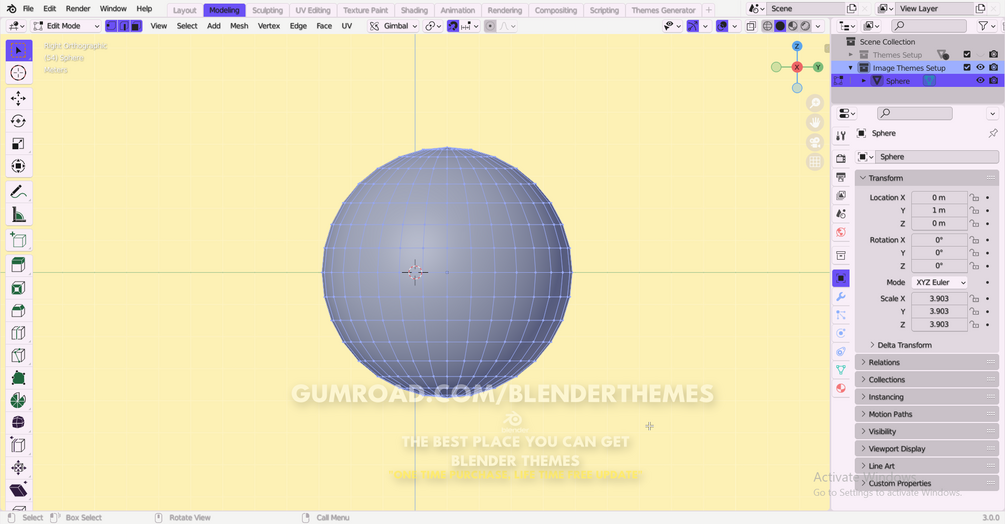The image size is (1005, 524).
Task: Enable vertex select mode
Action: click(x=111, y=26)
